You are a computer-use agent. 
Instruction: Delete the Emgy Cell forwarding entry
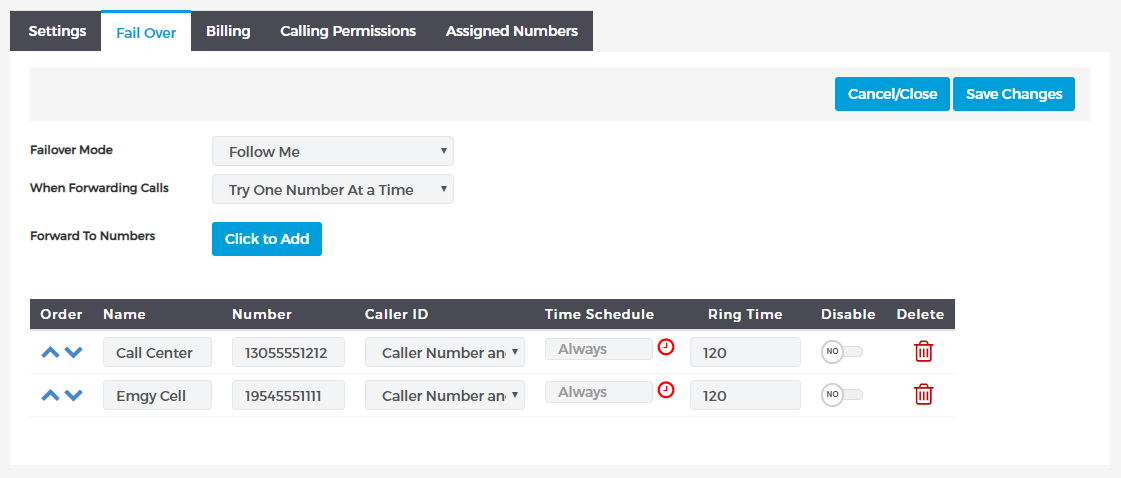click(x=923, y=394)
